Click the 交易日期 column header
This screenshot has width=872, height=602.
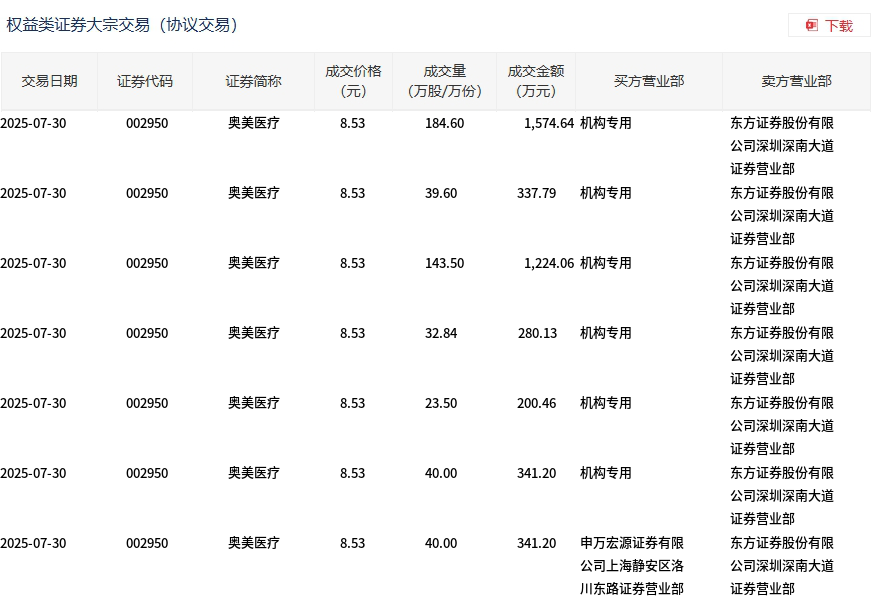(x=49, y=81)
